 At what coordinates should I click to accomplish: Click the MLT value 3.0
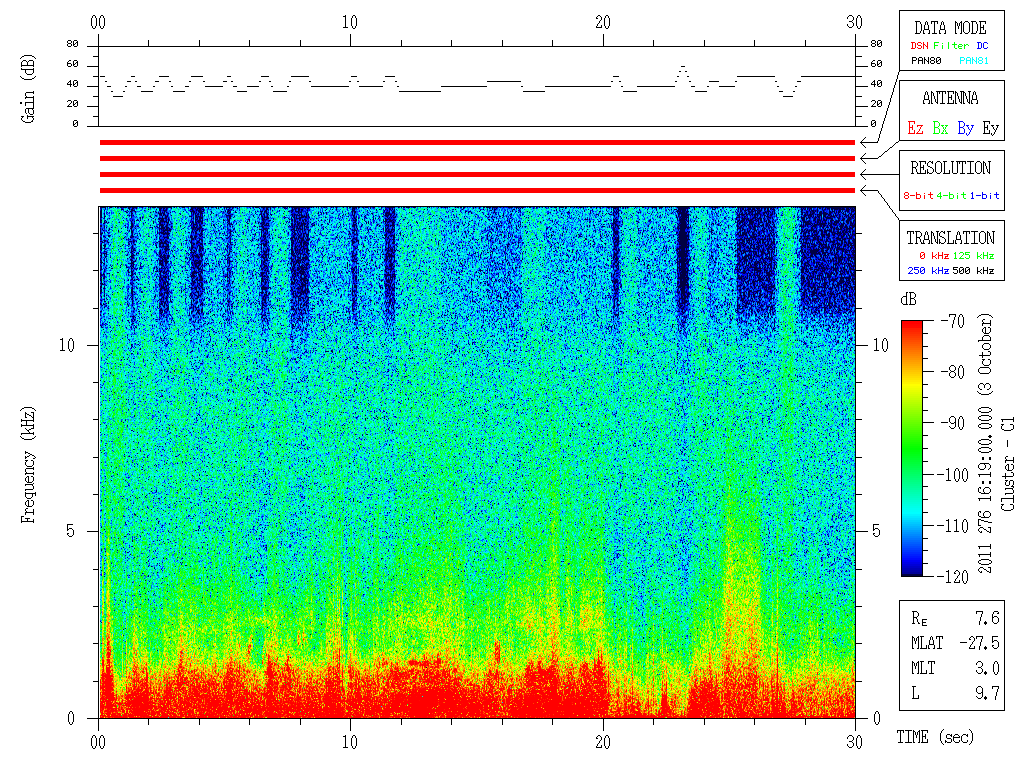pyautogui.click(x=987, y=668)
